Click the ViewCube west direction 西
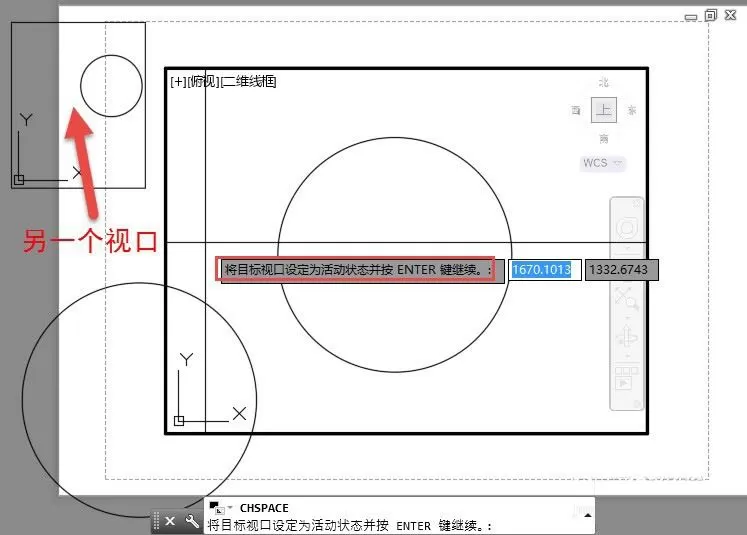Viewport: 747px width, 535px height. point(576,111)
